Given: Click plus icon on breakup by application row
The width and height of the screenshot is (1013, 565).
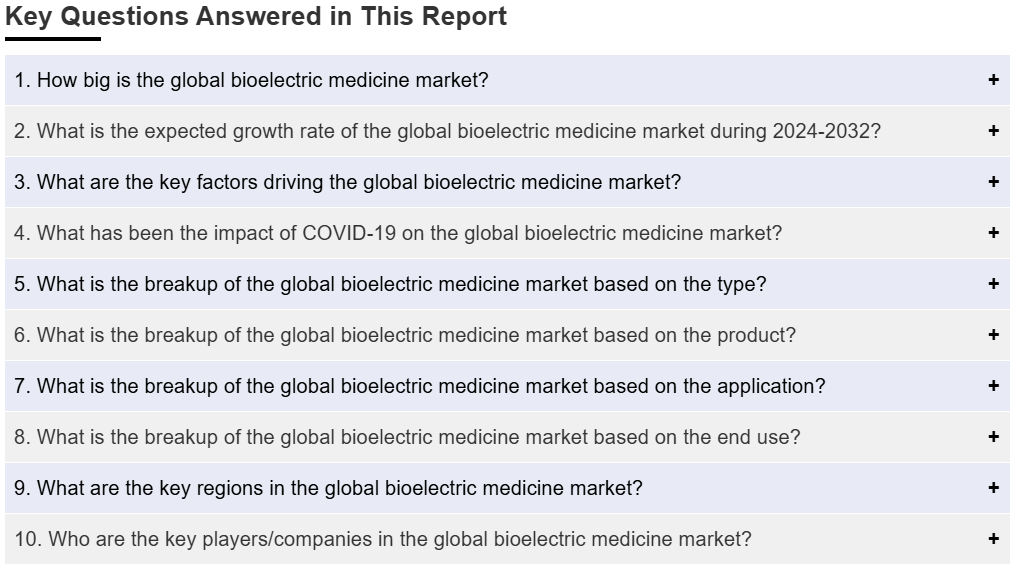Looking at the screenshot, I should 994,386.
